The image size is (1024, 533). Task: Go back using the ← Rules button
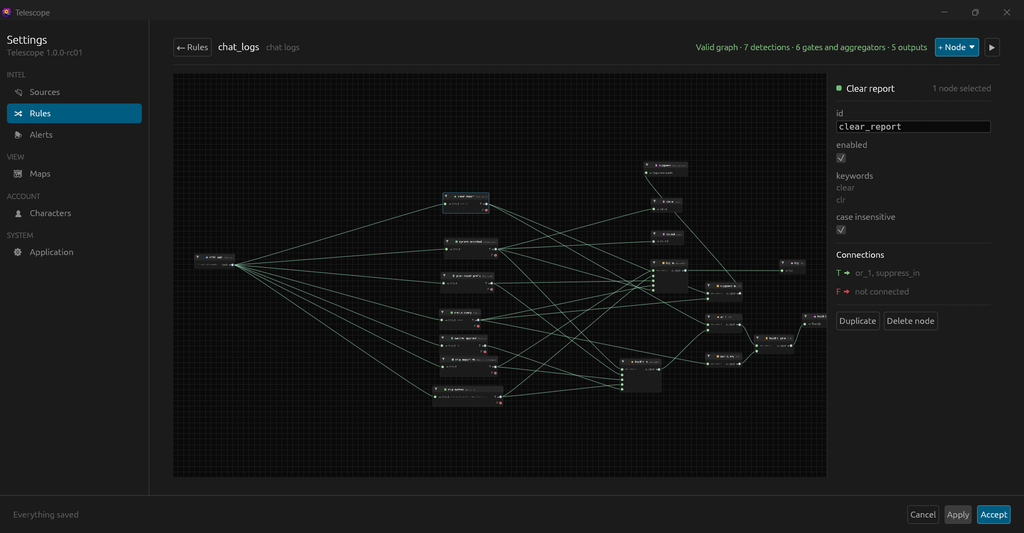193,47
